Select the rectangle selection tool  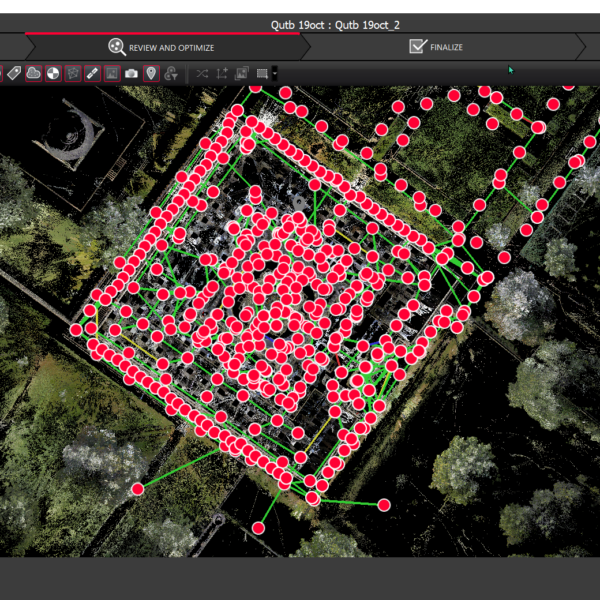262,73
